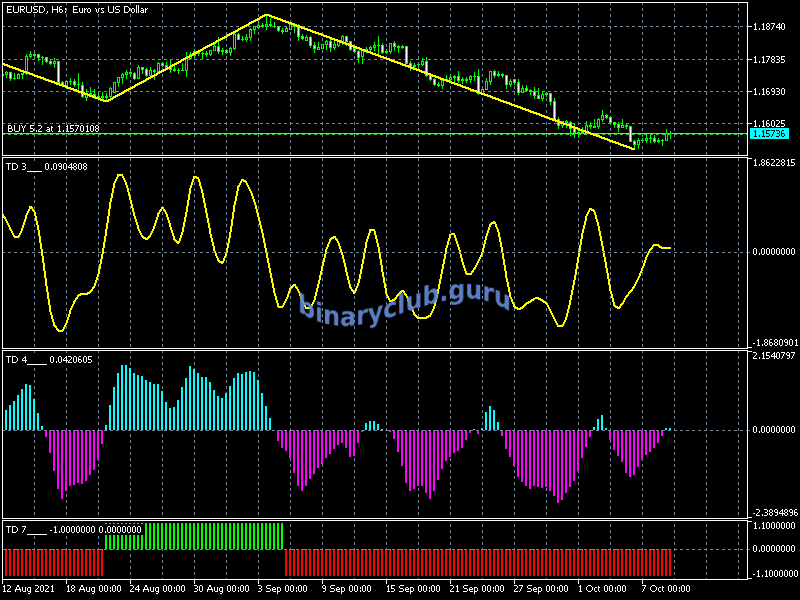
Task: Click the cyan current price tag 1.15736
Action: (768, 133)
